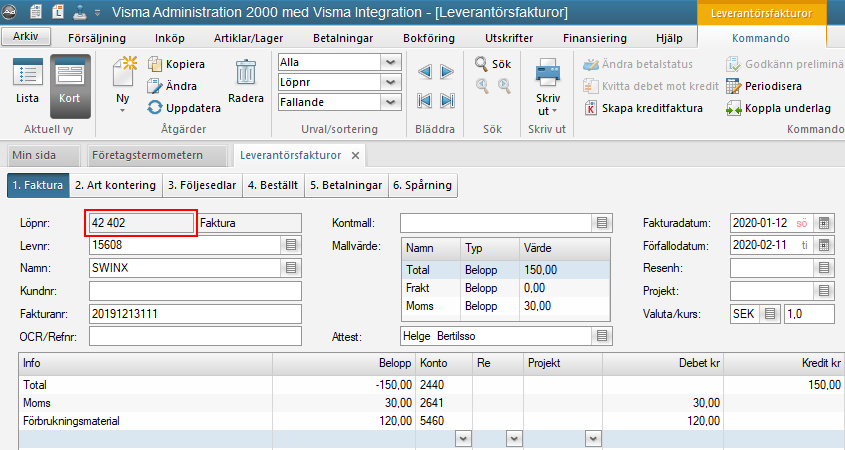Create new invoice with Ny
Image resolution: width=845 pixels, height=450 pixels.
tap(123, 85)
